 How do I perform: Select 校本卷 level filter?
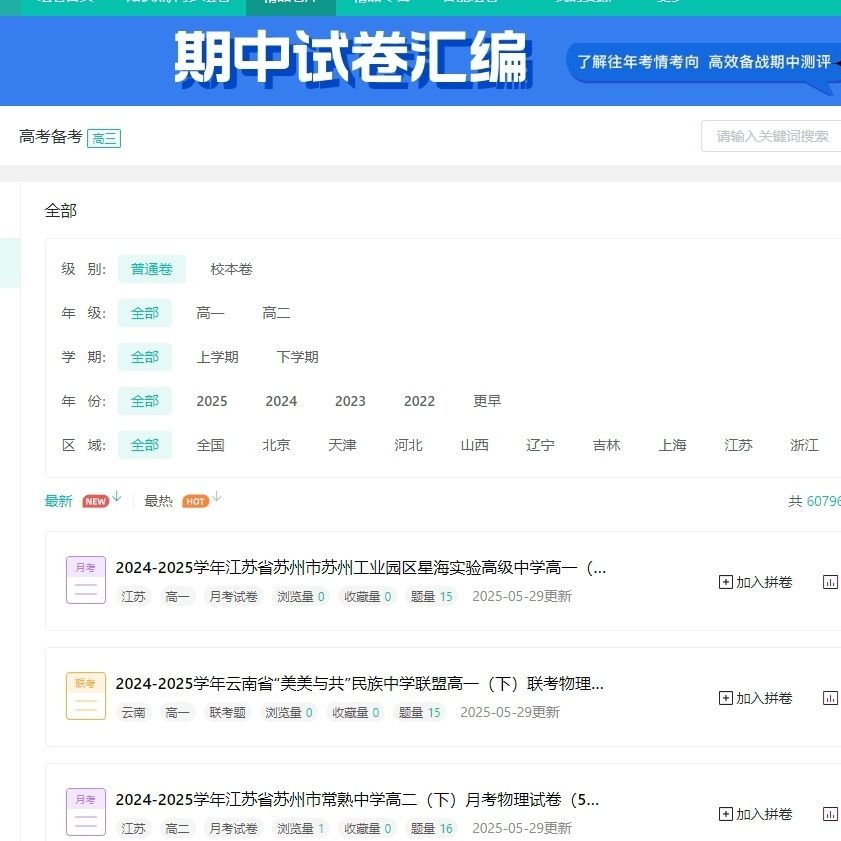coord(232,269)
